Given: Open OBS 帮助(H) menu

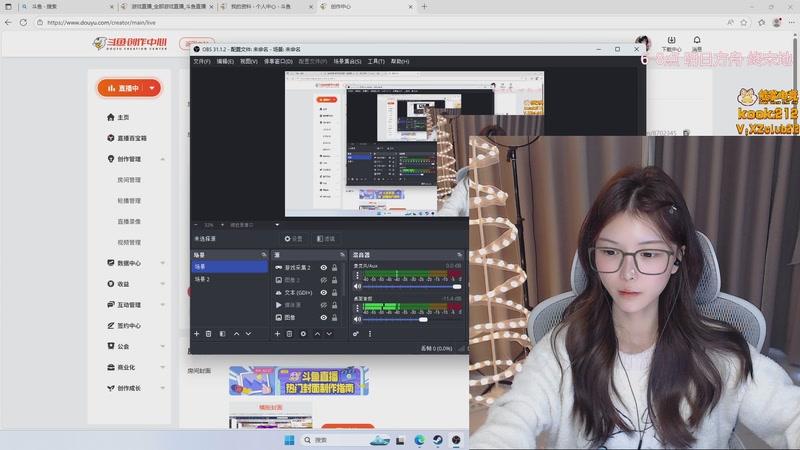Looking at the screenshot, I should (x=400, y=61).
